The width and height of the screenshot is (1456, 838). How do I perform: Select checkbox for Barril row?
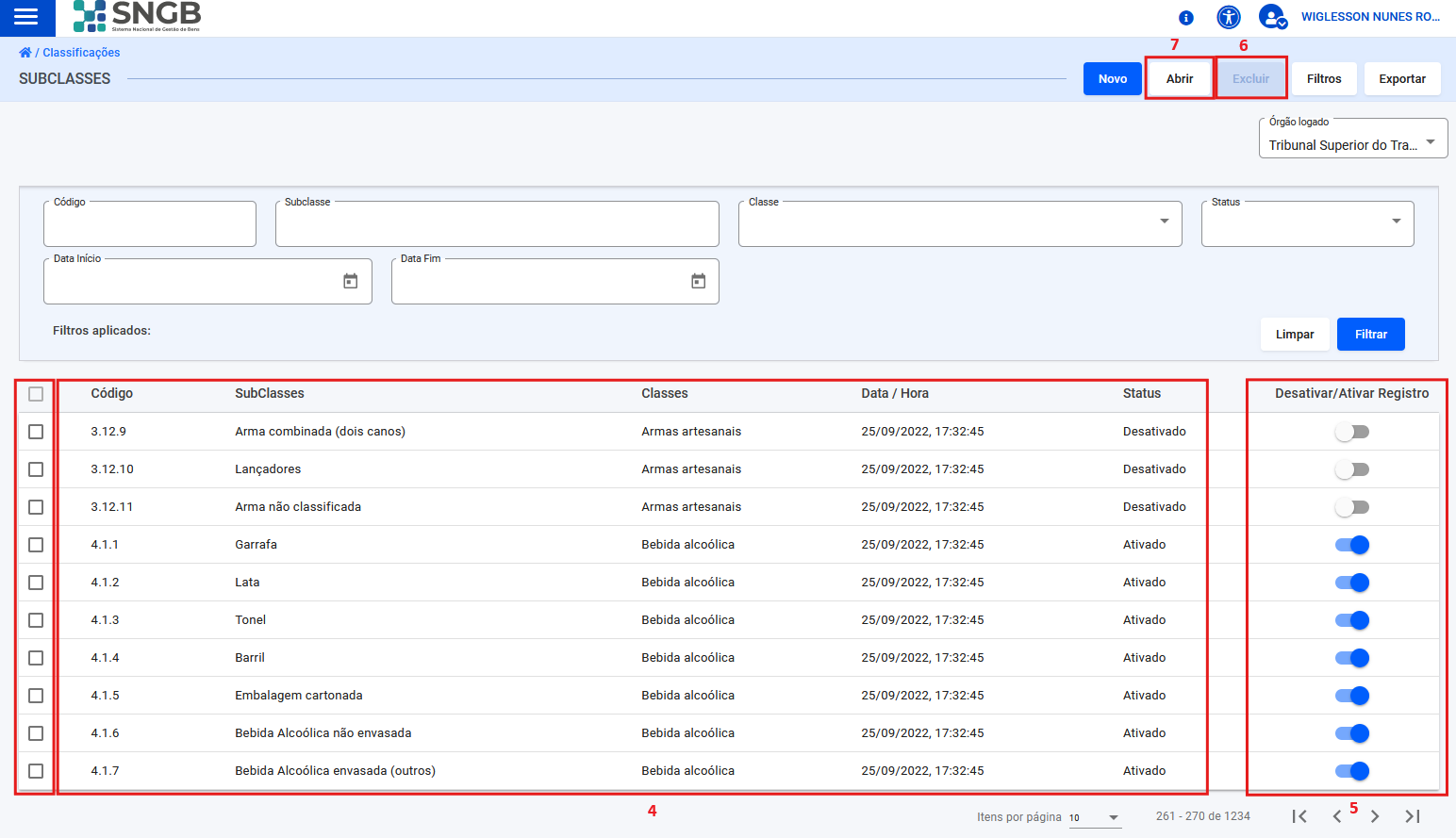[36, 658]
